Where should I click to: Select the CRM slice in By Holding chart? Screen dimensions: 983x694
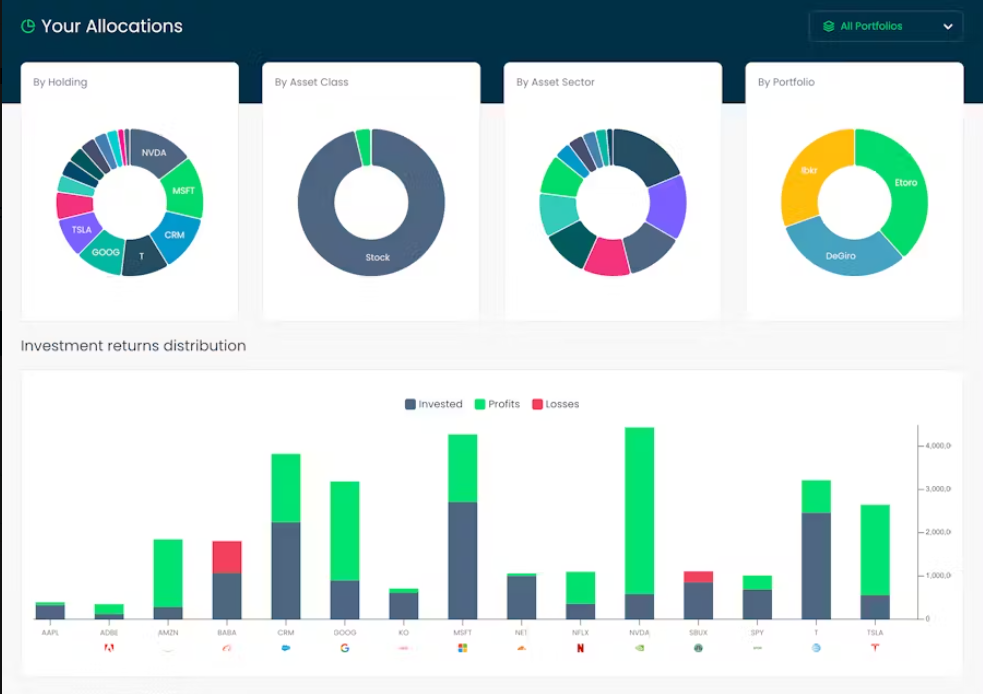176,236
